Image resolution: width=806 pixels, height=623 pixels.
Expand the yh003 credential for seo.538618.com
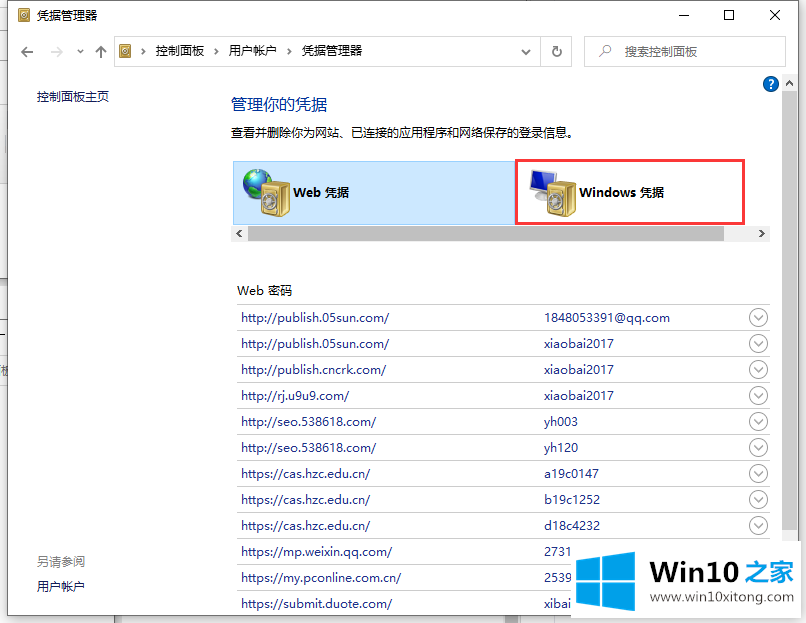(758, 422)
